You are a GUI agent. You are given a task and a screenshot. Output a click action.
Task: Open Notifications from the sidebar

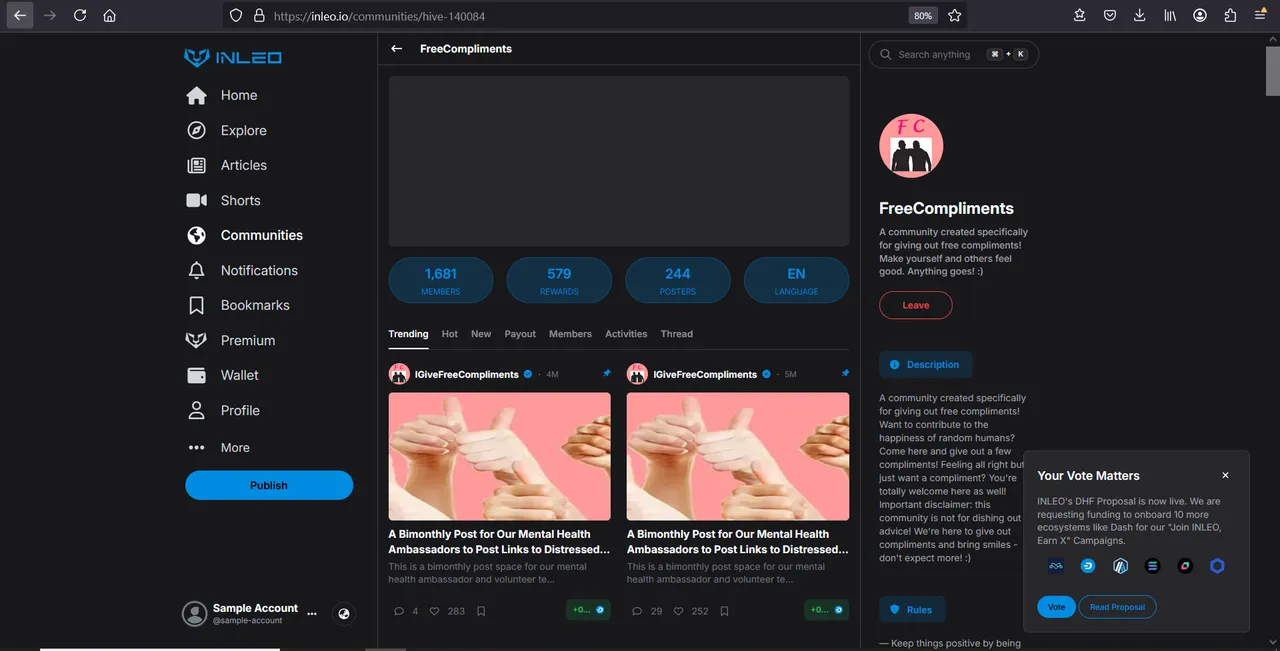[243, 270]
